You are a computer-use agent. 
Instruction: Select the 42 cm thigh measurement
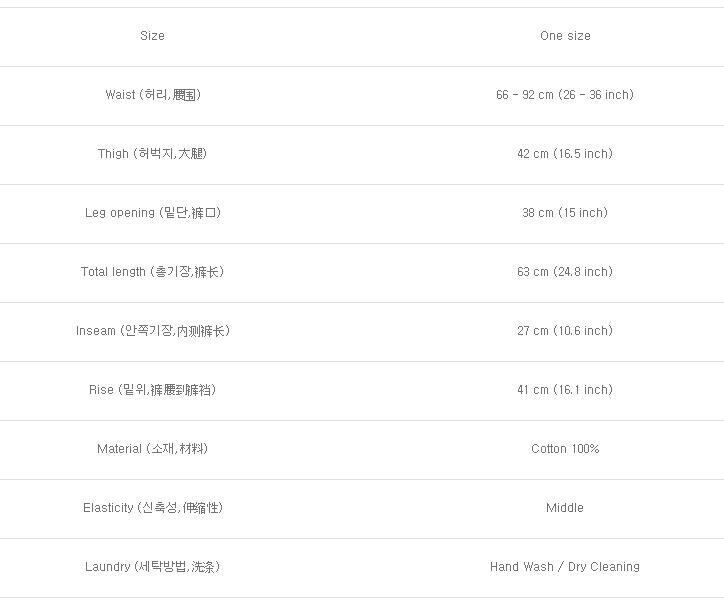coord(564,154)
